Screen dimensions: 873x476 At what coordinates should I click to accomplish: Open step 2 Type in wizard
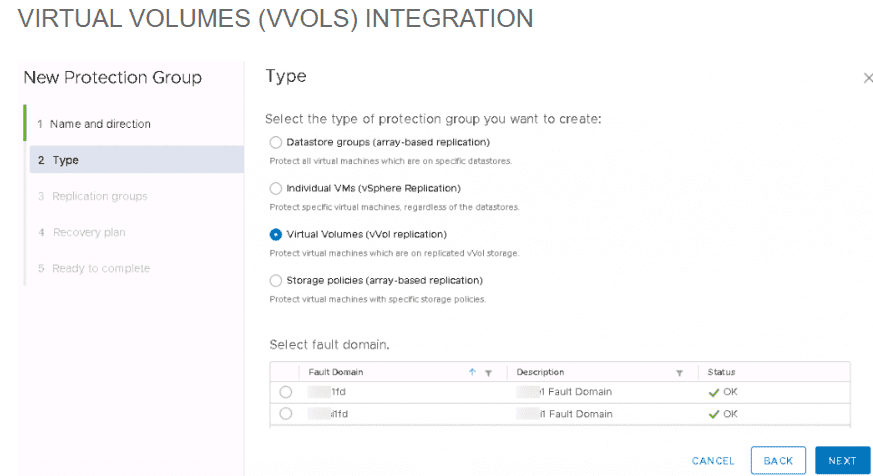point(65,160)
